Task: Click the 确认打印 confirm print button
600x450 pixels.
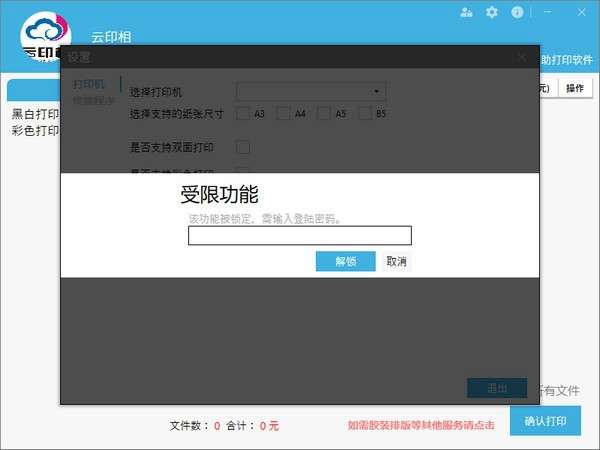Action: pyautogui.click(x=545, y=421)
